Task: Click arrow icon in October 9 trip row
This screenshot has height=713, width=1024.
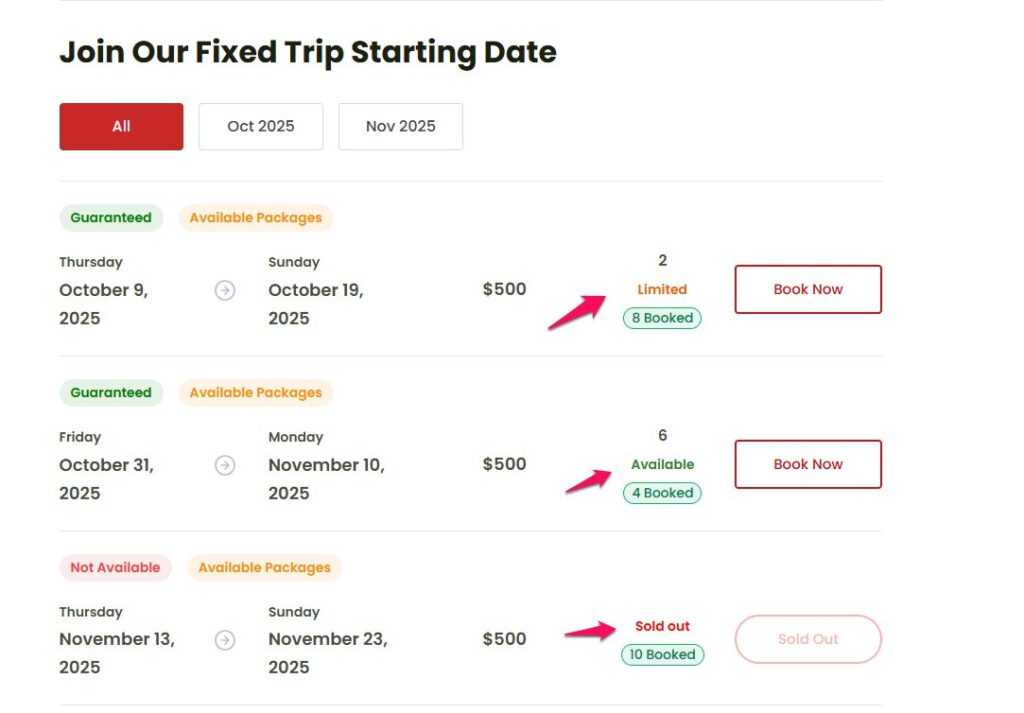Action: point(225,290)
